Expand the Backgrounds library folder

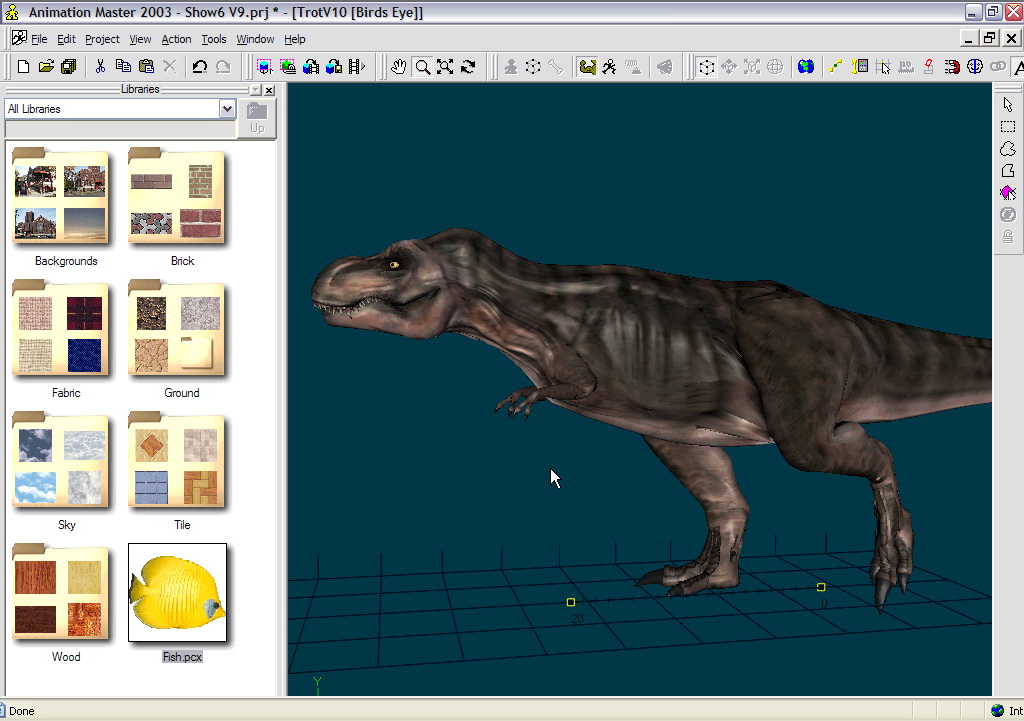point(60,197)
